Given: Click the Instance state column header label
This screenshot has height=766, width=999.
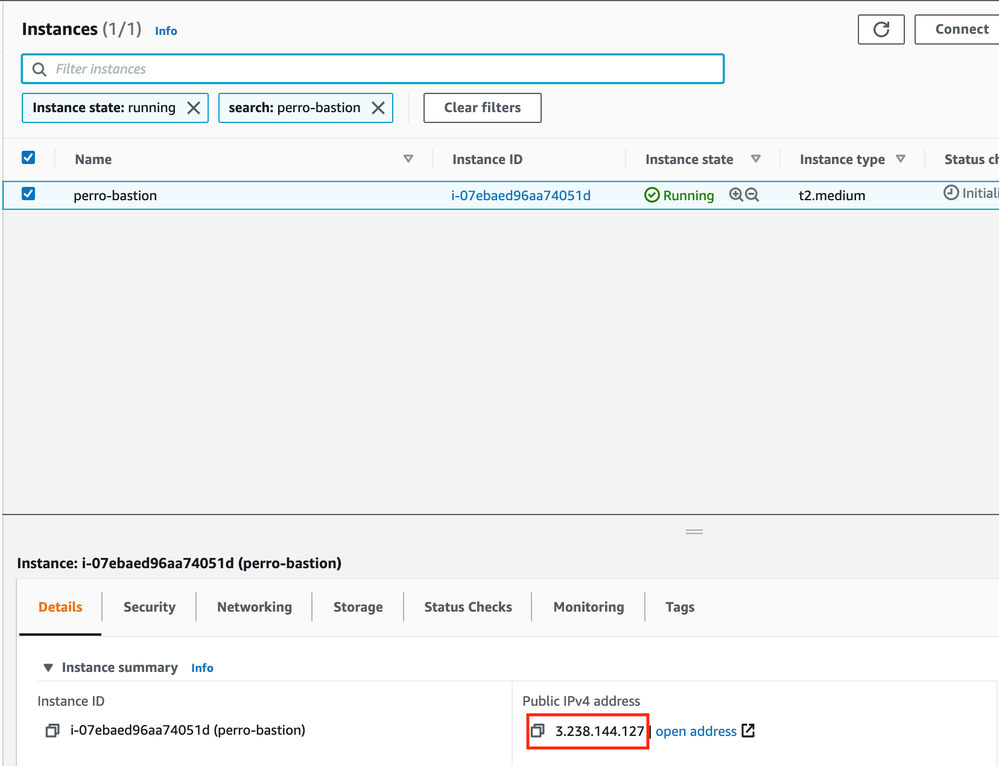Looking at the screenshot, I should [689, 159].
